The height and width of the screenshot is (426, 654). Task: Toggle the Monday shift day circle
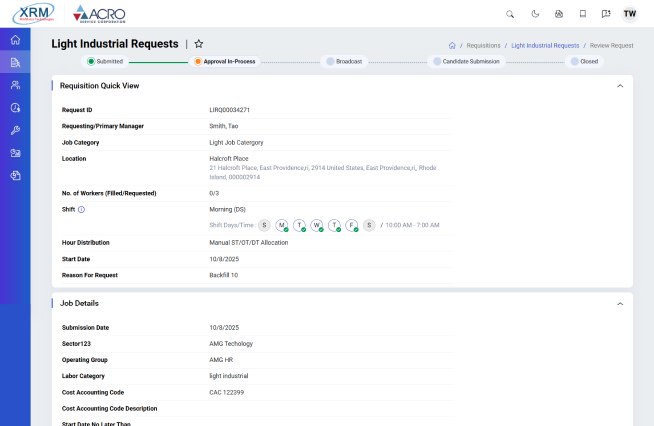(282, 225)
